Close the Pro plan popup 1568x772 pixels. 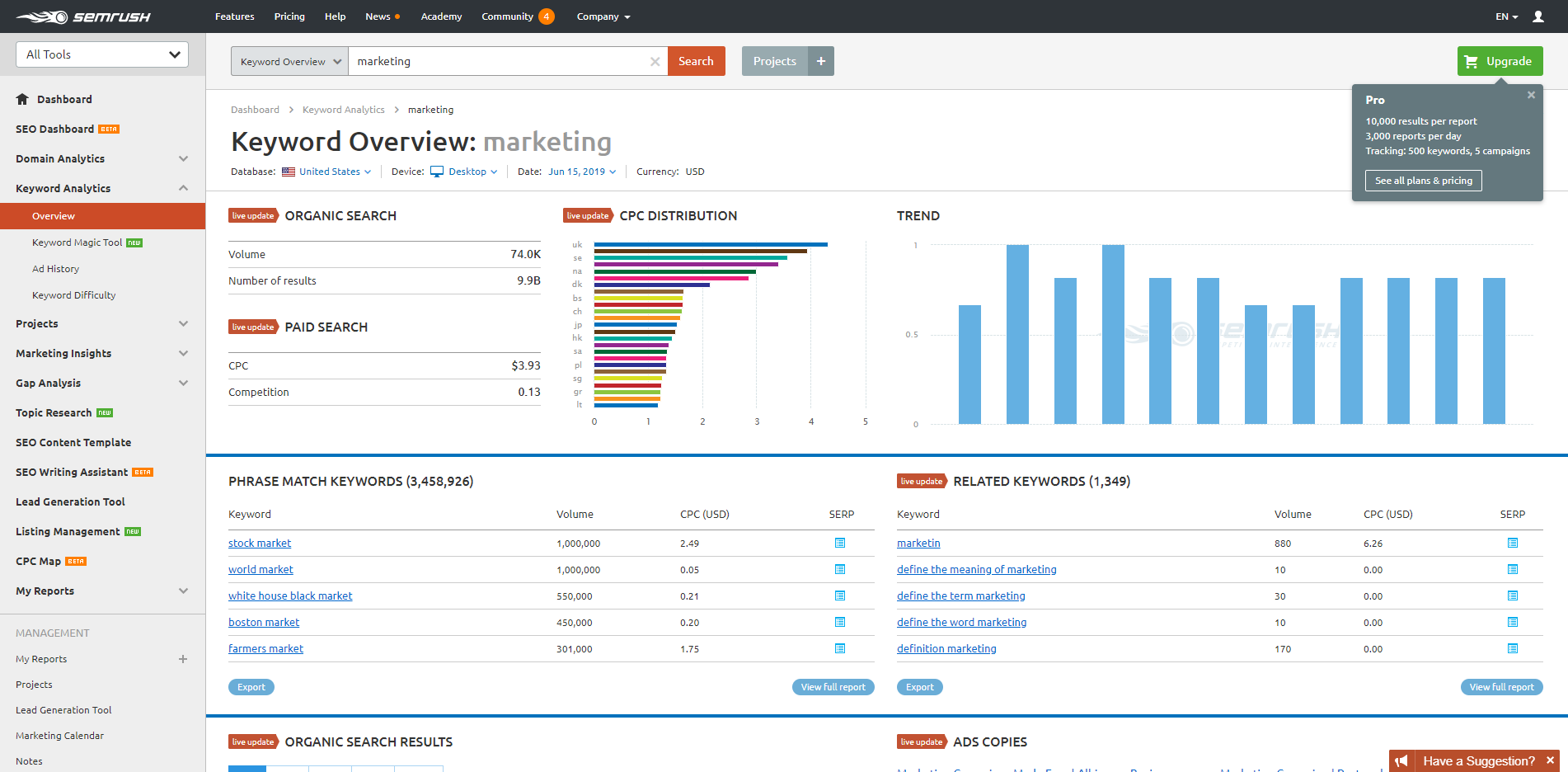coord(1531,95)
